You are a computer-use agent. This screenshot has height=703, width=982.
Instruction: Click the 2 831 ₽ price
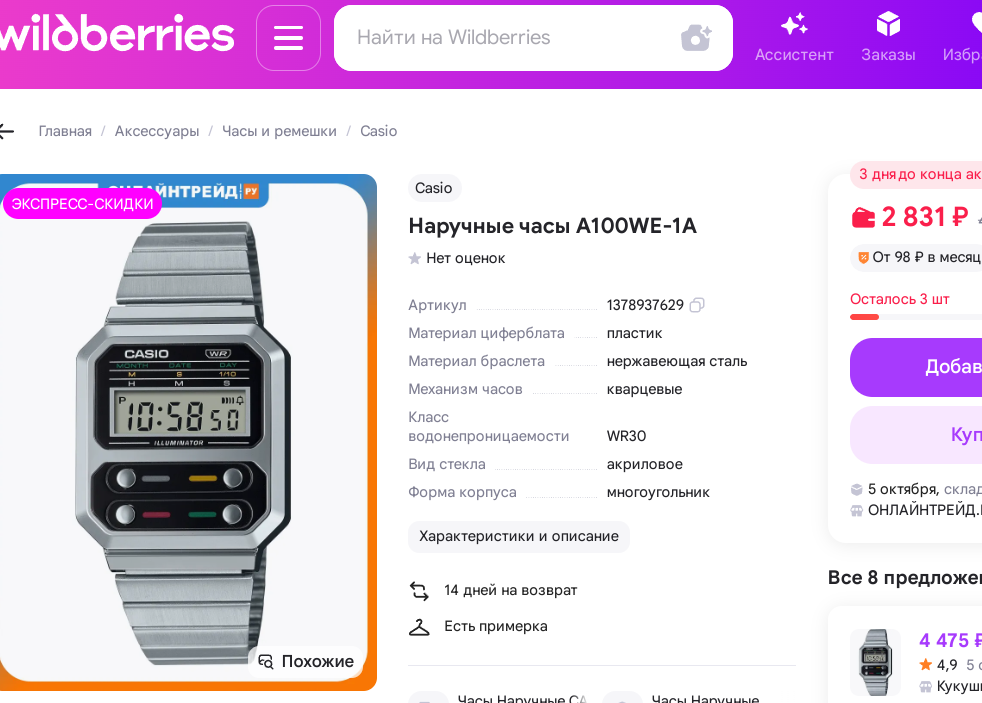(925, 217)
